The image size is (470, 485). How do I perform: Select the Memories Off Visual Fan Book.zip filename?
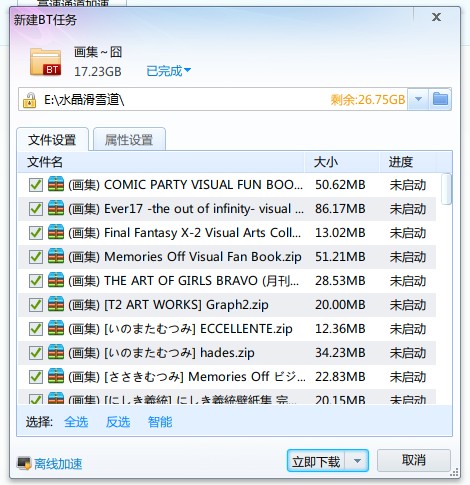185,257
